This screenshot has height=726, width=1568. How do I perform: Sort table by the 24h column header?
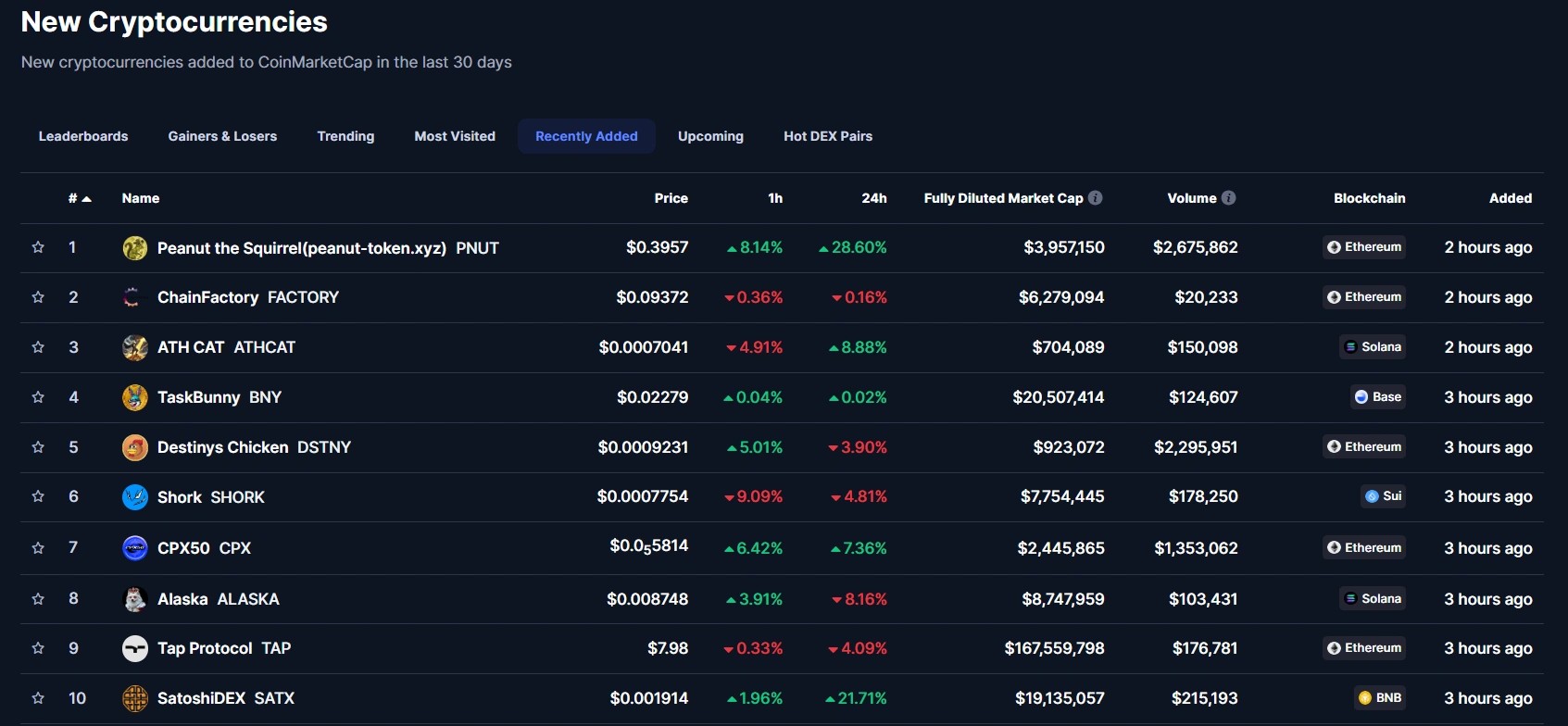point(873,198)
